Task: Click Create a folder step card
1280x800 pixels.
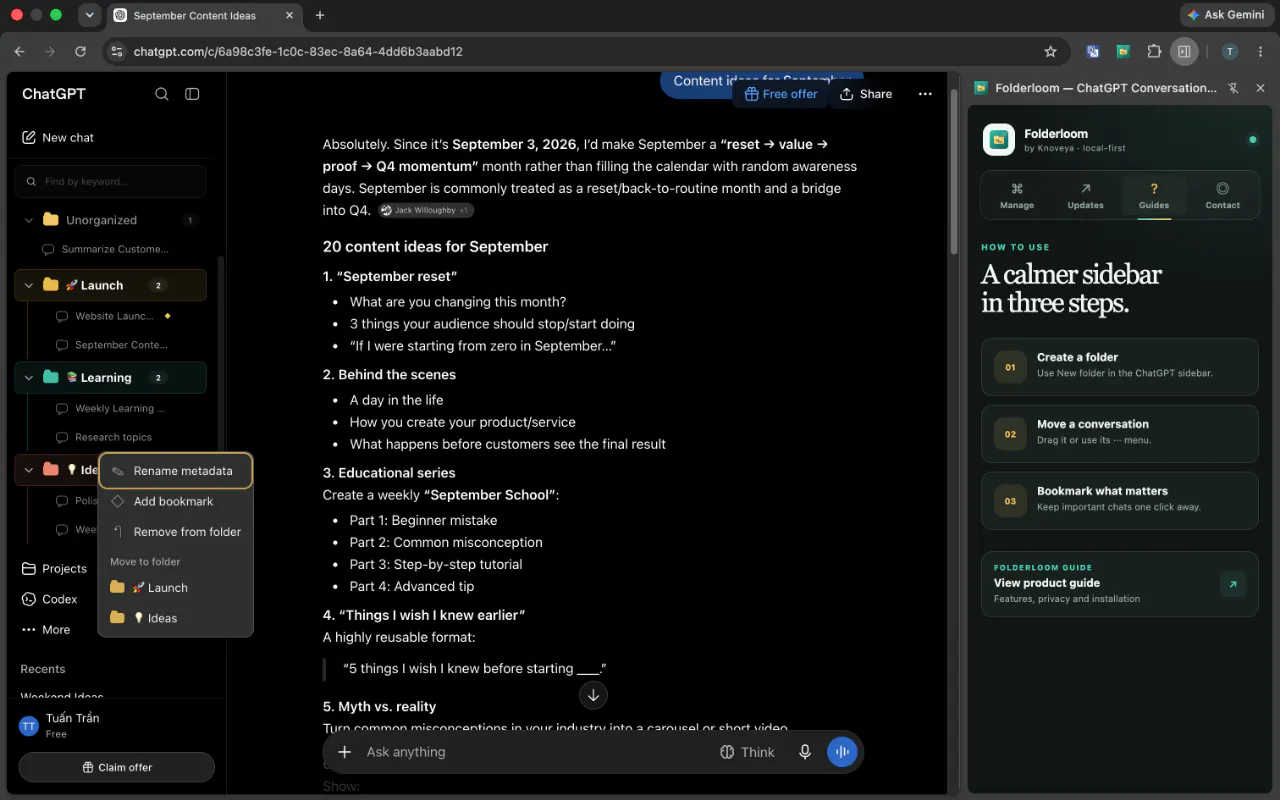Action: pyautogui.click(x=1119, y=367)
